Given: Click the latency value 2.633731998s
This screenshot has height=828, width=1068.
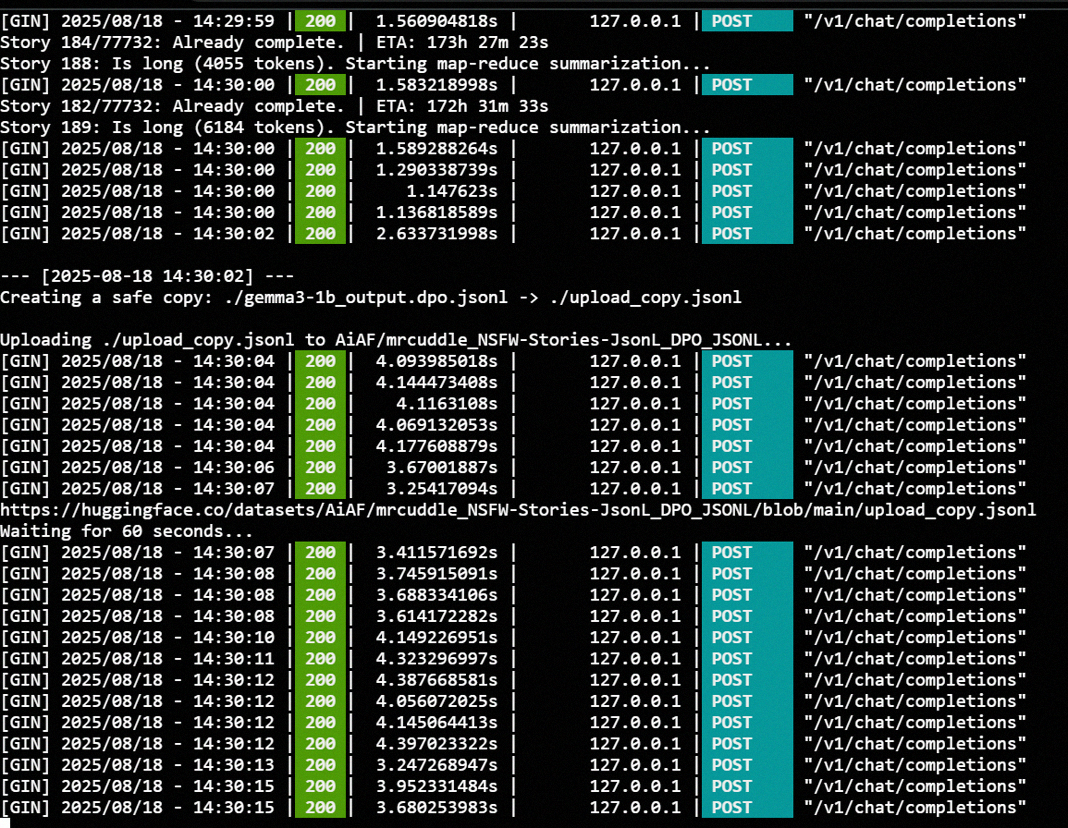Looking at the screenshot, I should click(x=437, y=234).
